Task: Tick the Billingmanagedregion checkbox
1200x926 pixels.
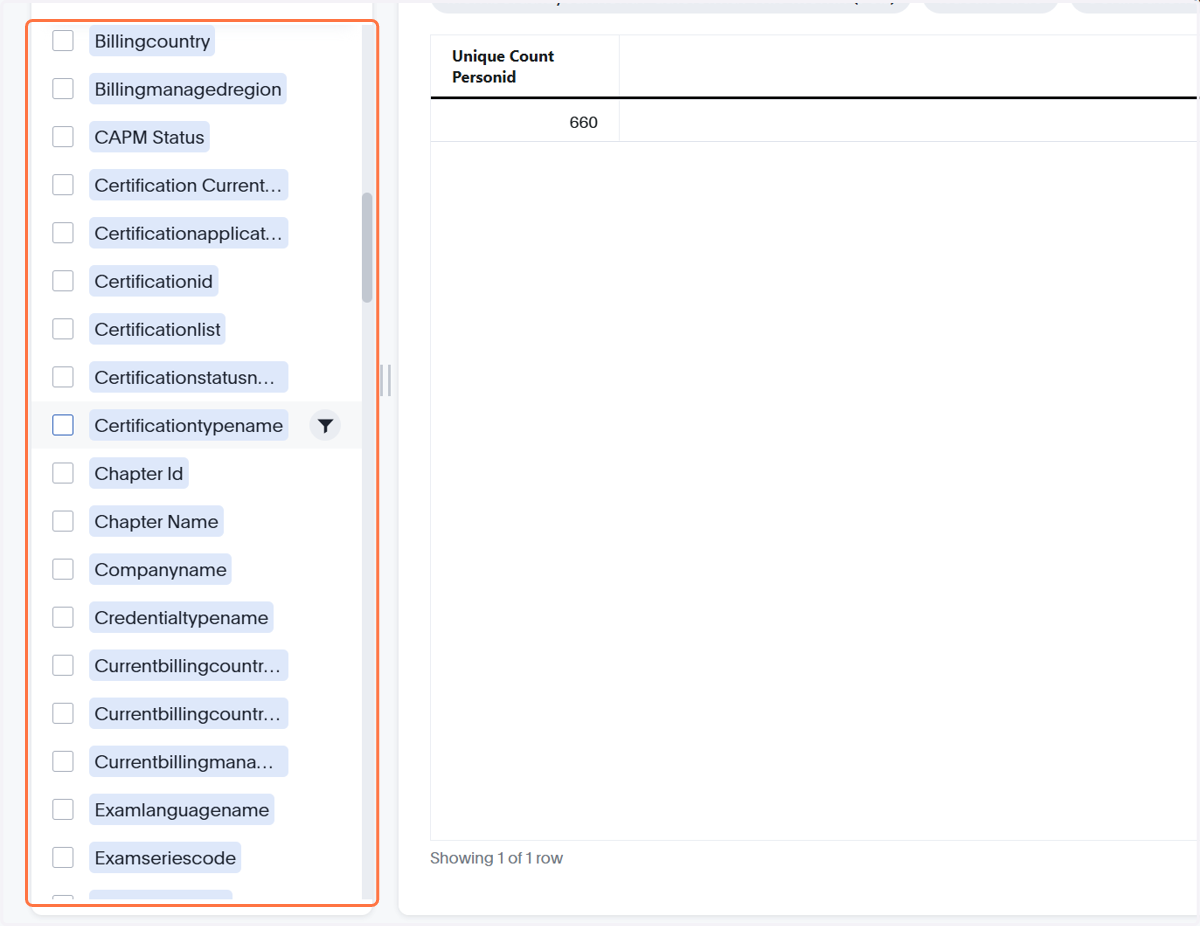Action: pyautogui.click(x=63, y=89)
